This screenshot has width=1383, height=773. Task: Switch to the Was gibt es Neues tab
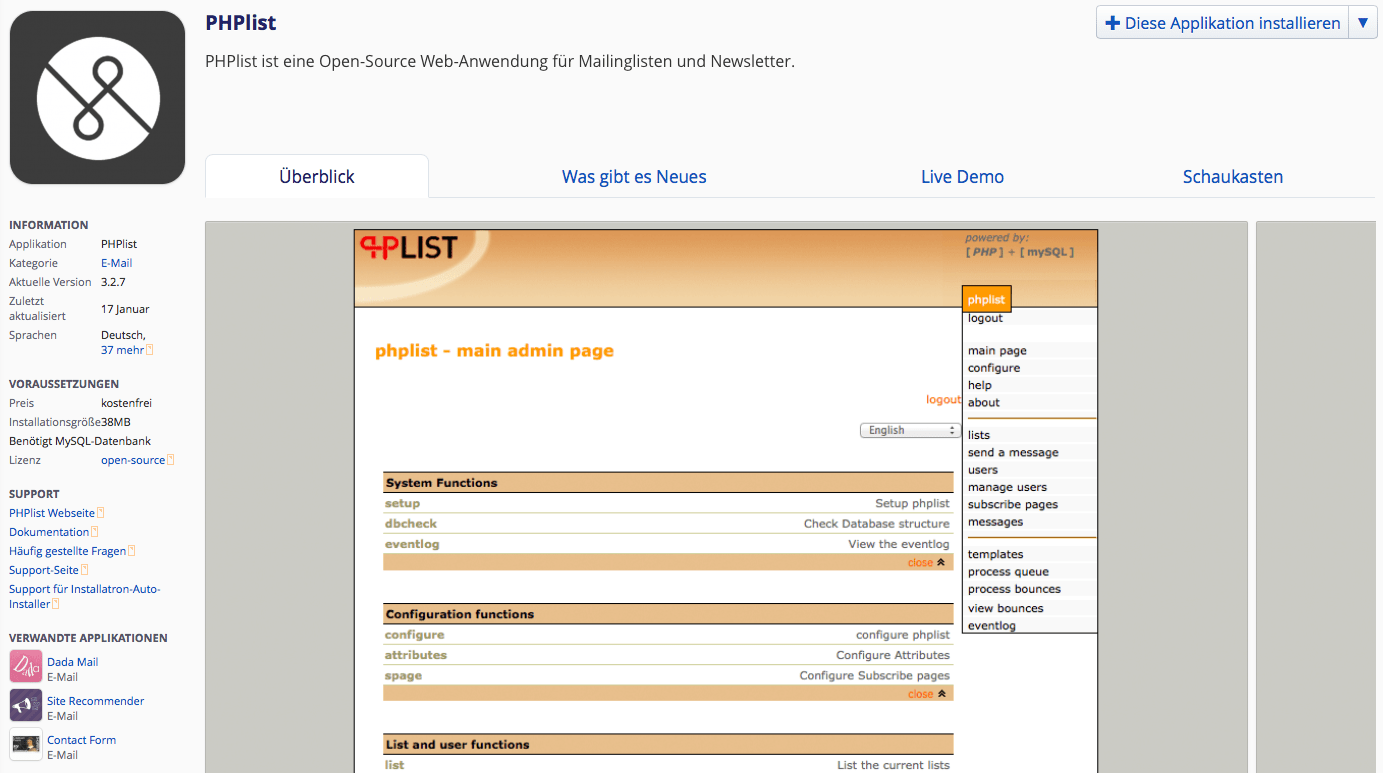pyautogui.click(x=634, y=176)
